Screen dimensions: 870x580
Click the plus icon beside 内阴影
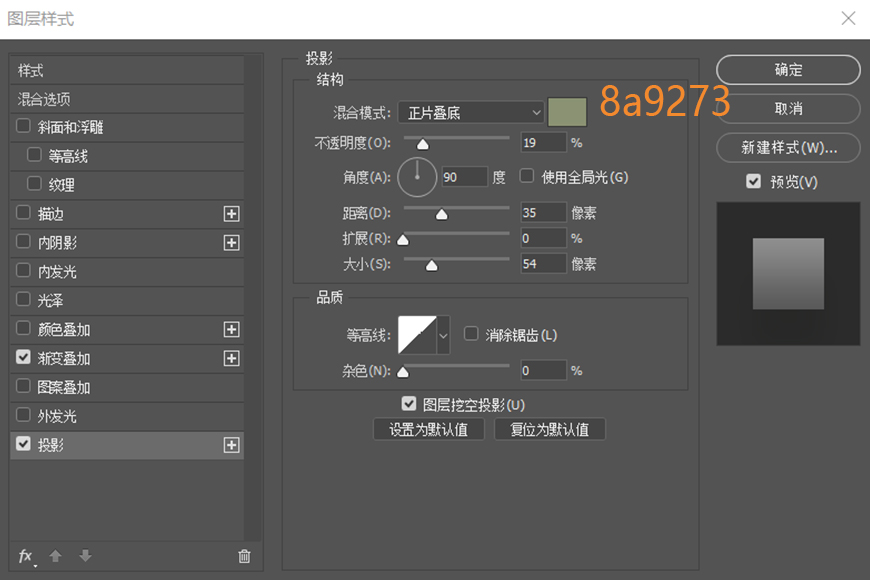click(231, 242)
